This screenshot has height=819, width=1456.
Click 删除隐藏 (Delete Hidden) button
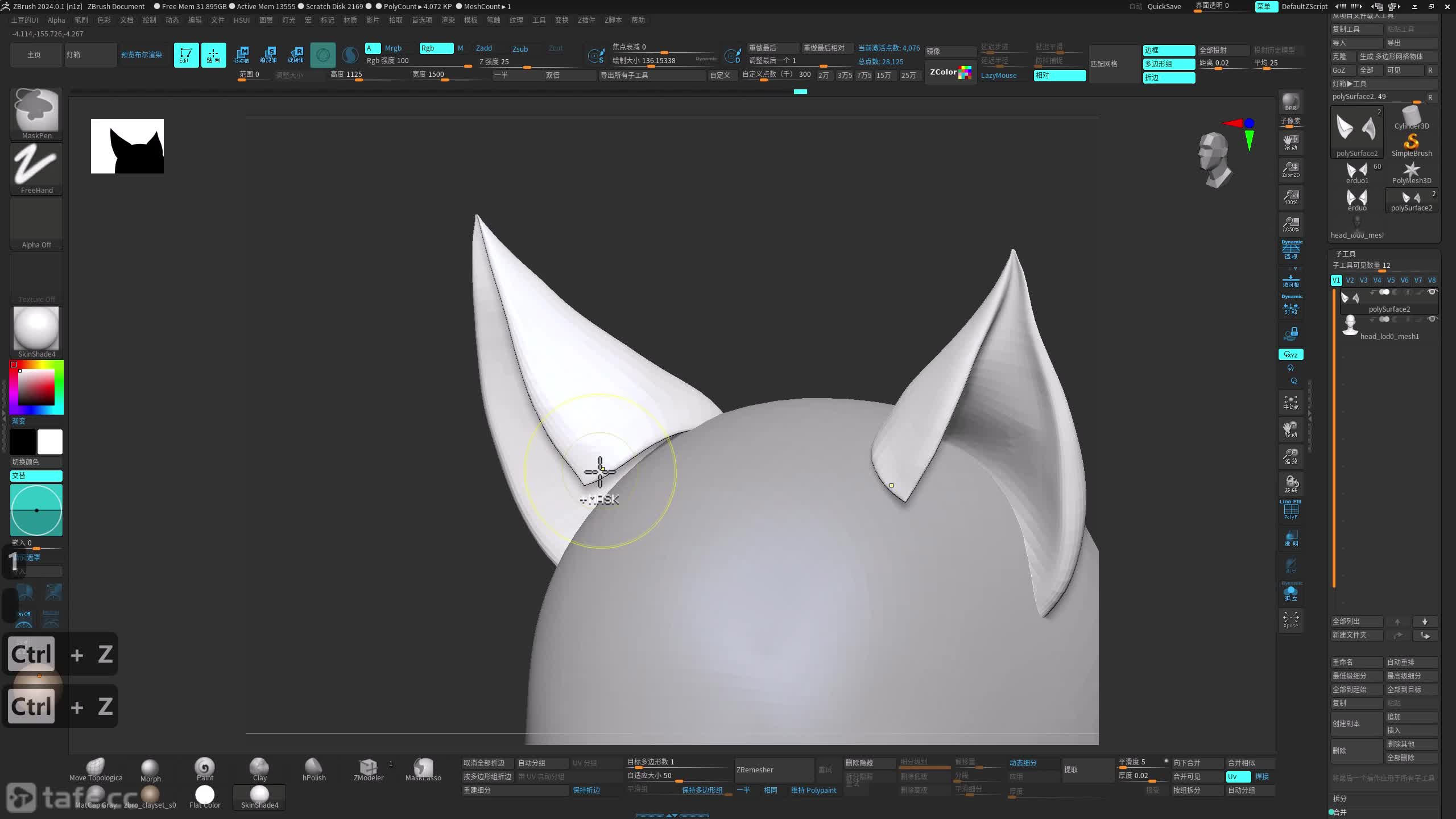click(x=870, y=763)
